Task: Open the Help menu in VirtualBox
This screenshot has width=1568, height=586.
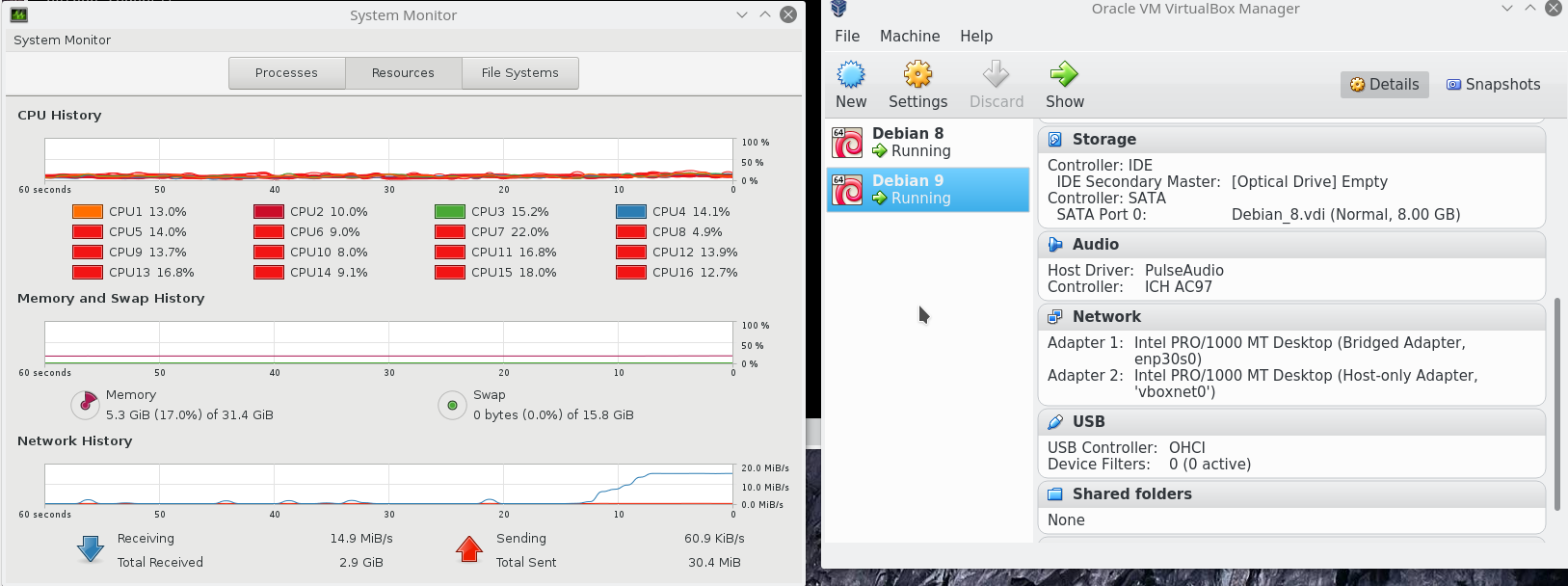Action: (976, 36)
